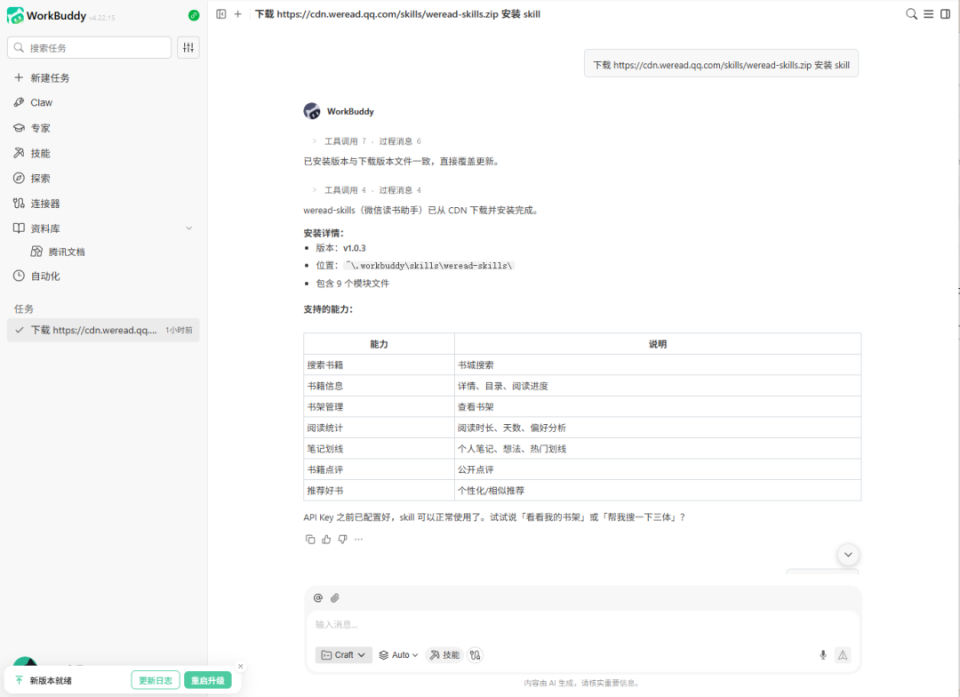Click the 书籍信息 table cell
The image size is (960, 697).
coord(379,386)
